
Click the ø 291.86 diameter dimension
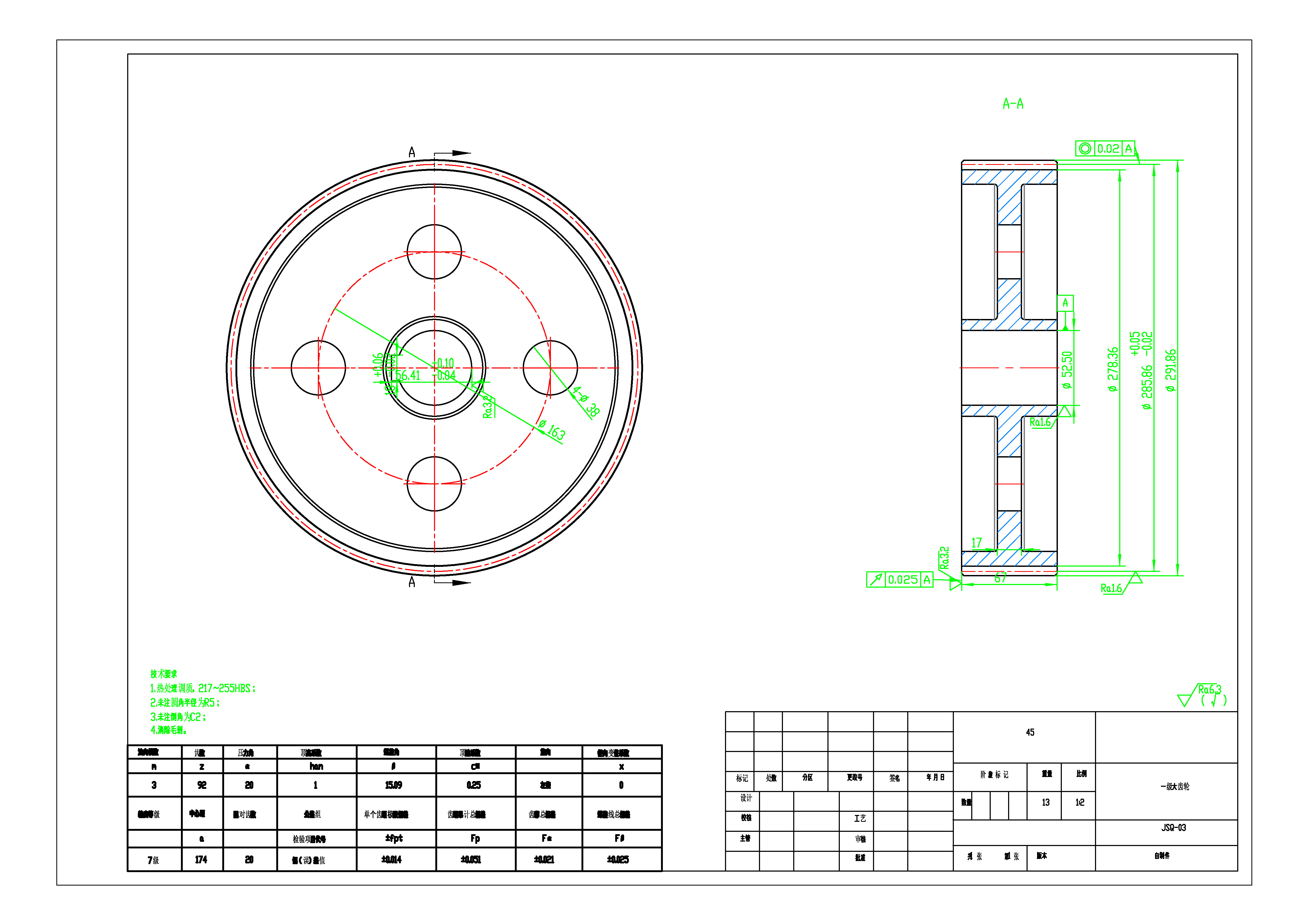[x=1170, y=370]
